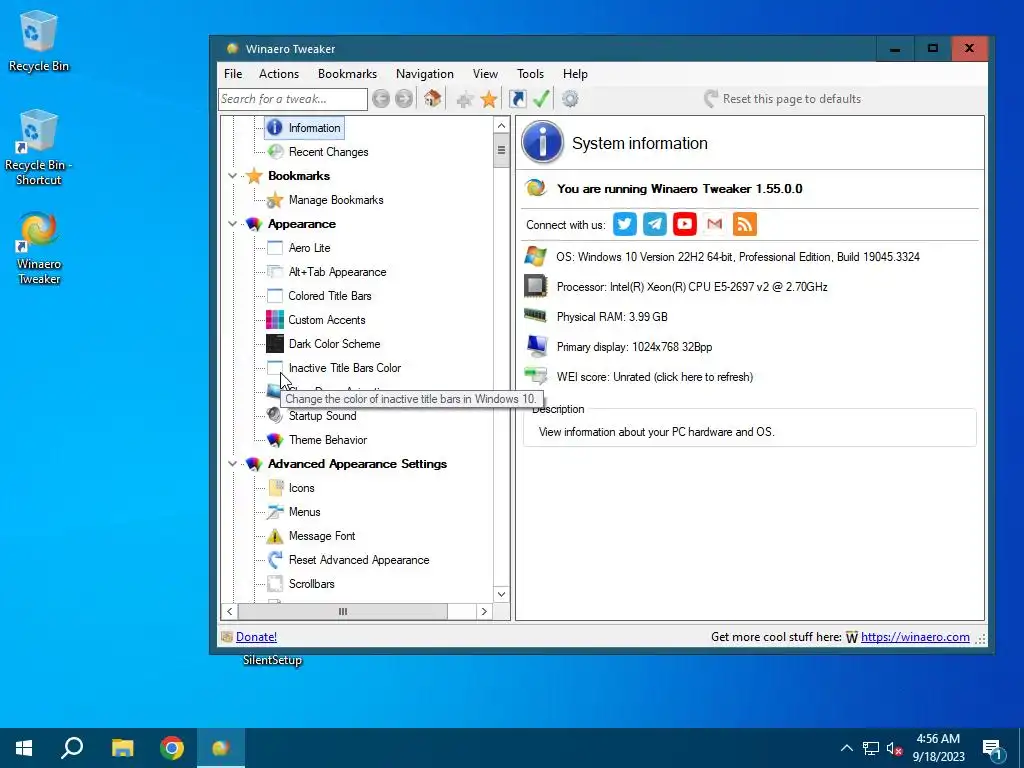The image size is (1024, 768).
Task: Select Colored Title Bars in the tree
Action: (330, 296)
